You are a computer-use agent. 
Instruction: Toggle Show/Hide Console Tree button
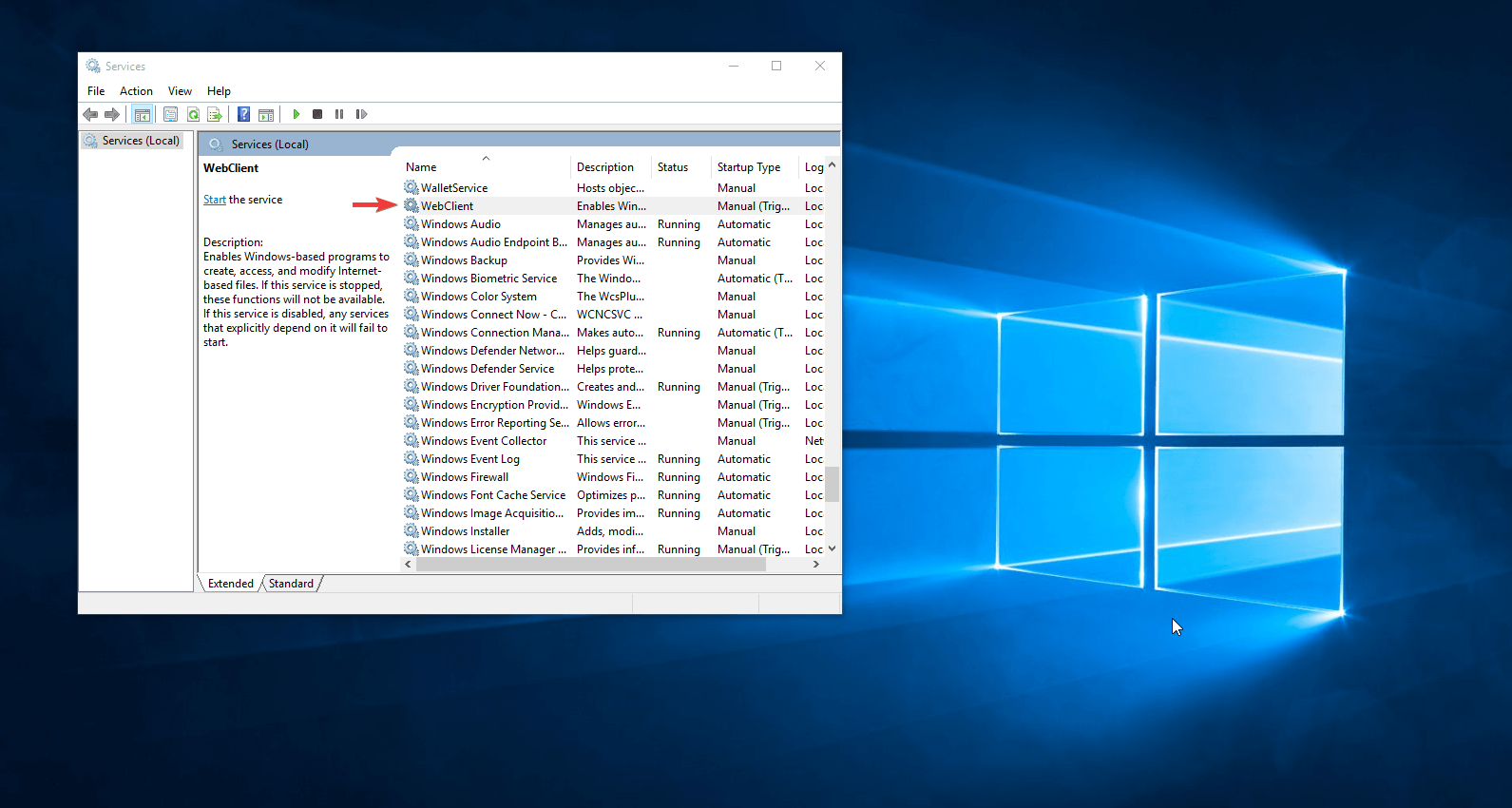(x=142, y=114)
